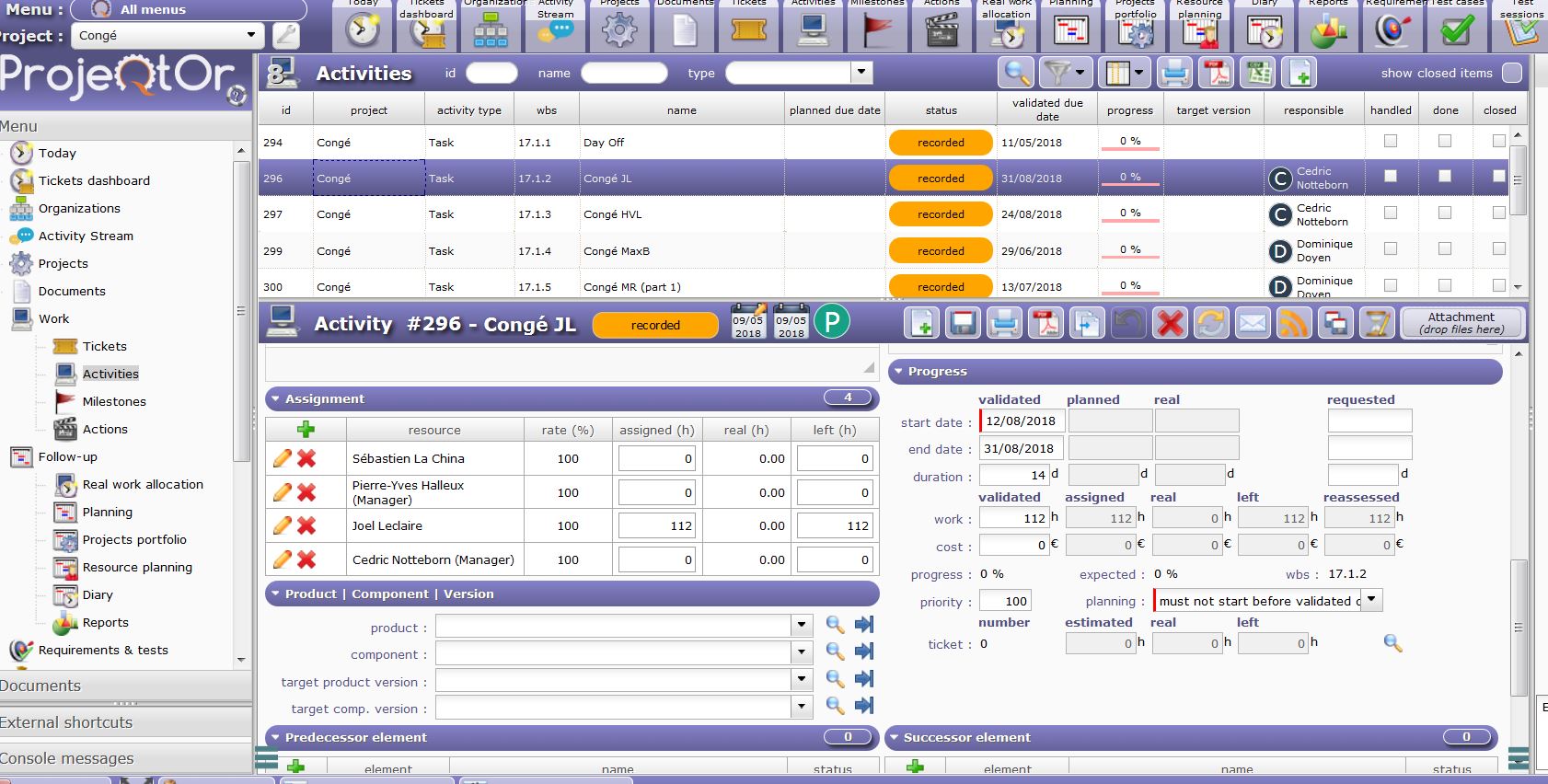The width and height of the screenshot is (1548, 784).
Task: Click the recorded status button for Congé MaxB
Action: 940,250
